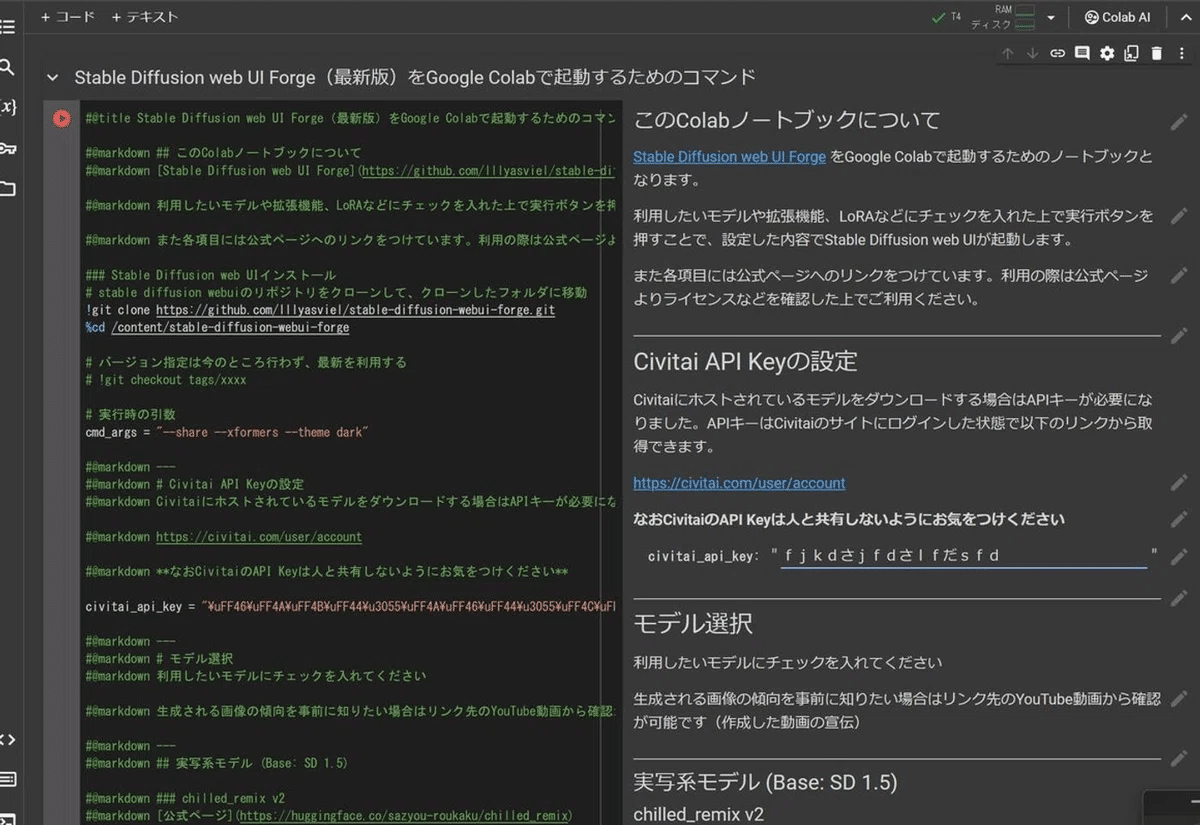Mirror cell in a tab

pos(1131,54)
